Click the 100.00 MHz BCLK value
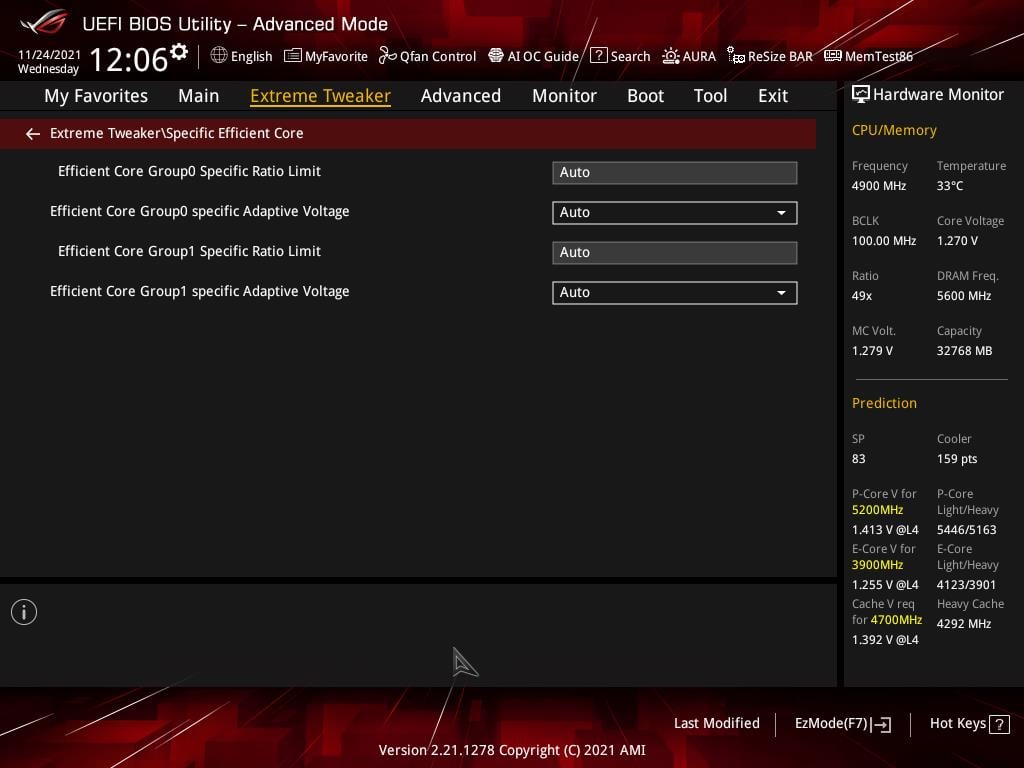1024x768 pixels. [x=884, y=241]
